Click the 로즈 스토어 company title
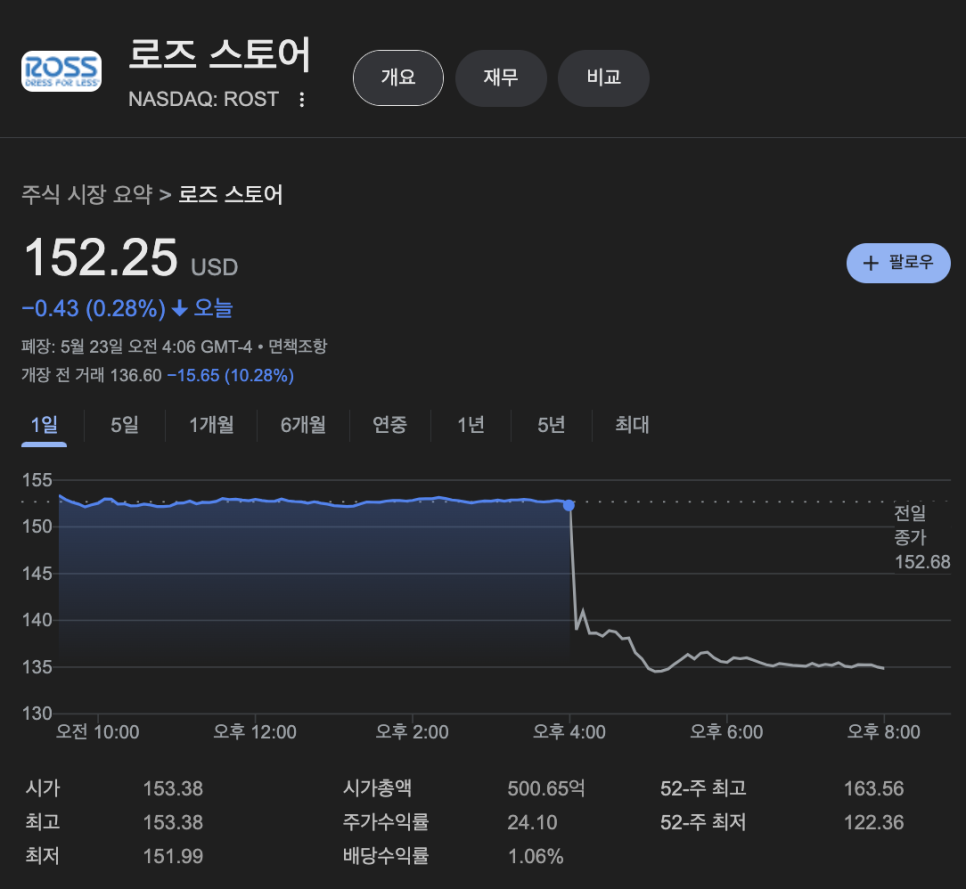966x889 pixels. [219, 55]
